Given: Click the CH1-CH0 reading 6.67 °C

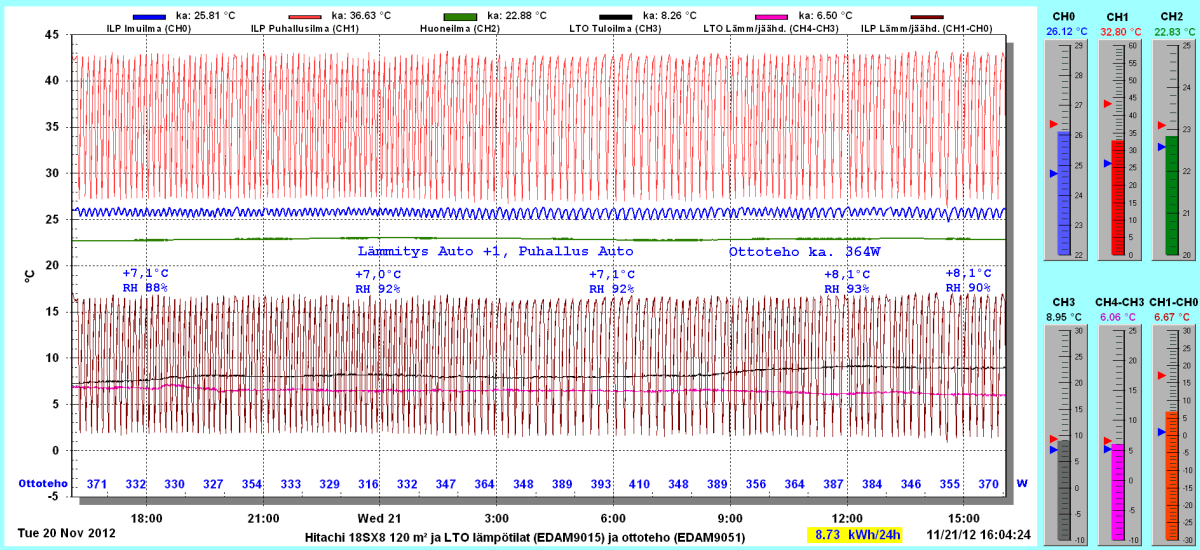Looking at the screenshot, I should 1172,317.
